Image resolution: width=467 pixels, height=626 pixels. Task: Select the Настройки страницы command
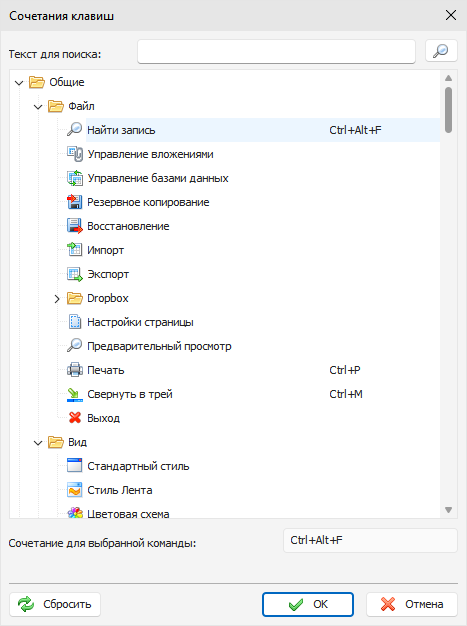(140, 322)
